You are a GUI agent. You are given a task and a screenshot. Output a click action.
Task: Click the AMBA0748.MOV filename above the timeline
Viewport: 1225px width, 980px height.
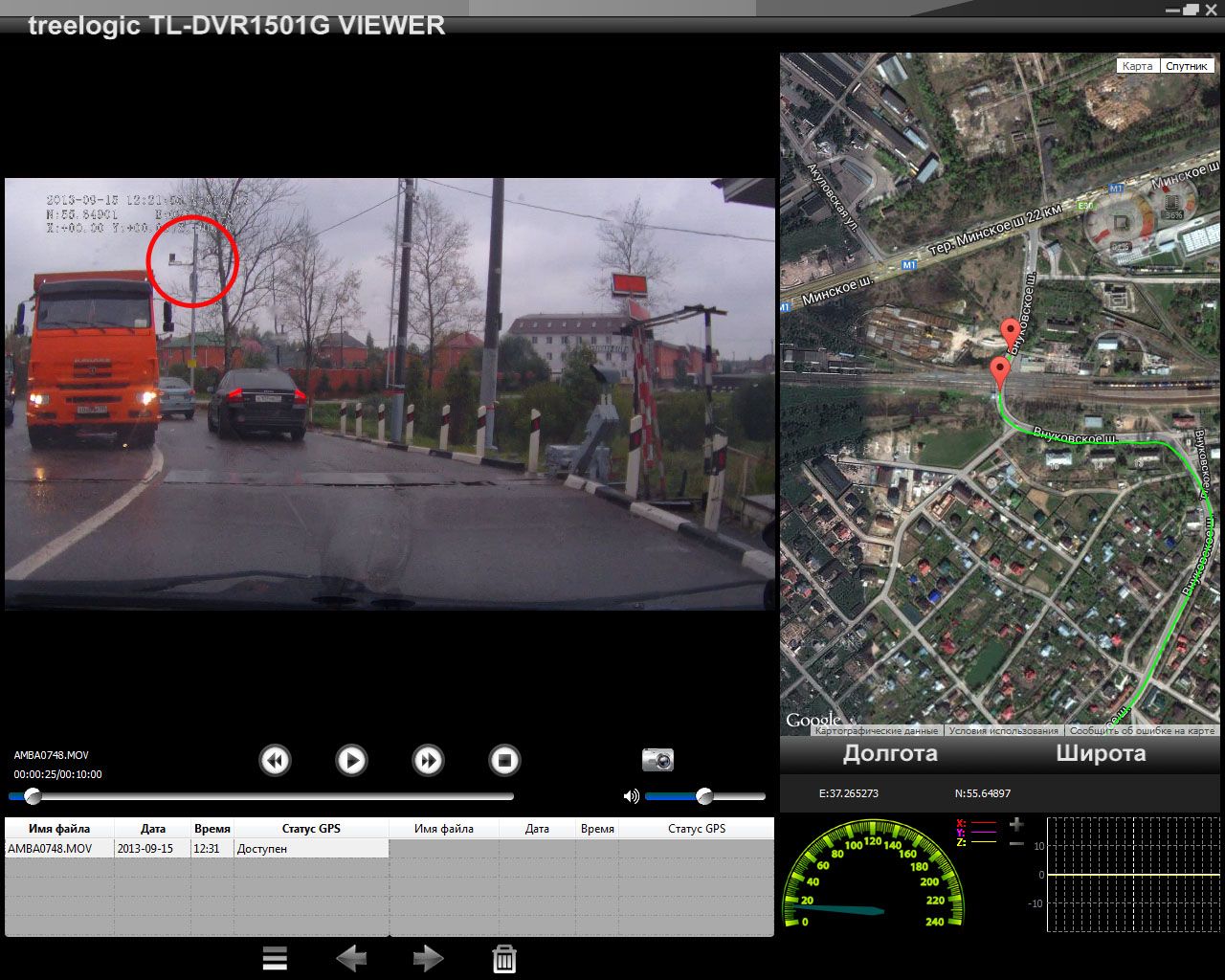[51, 755]
